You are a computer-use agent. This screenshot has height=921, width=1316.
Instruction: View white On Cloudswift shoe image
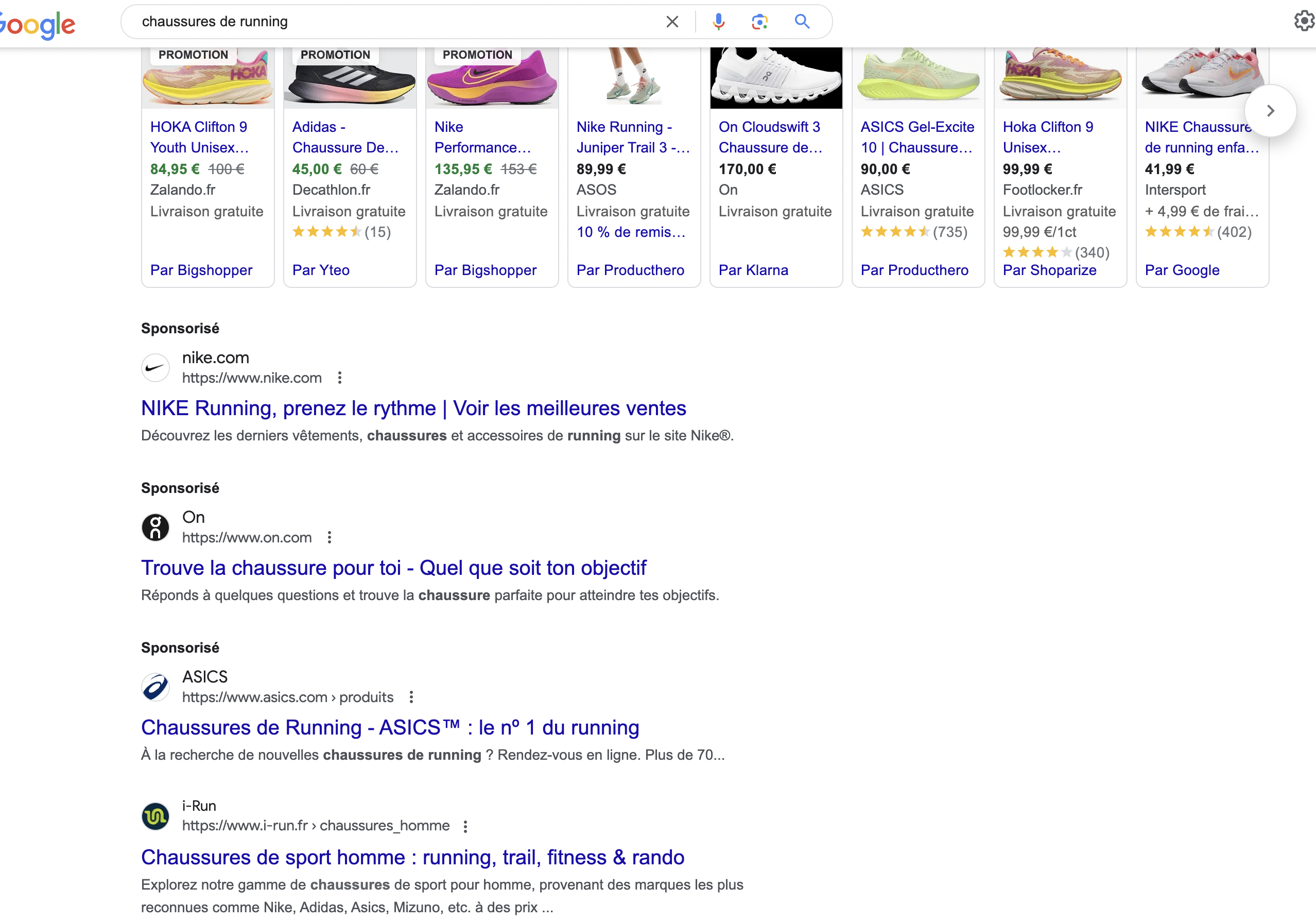[776, 78]
